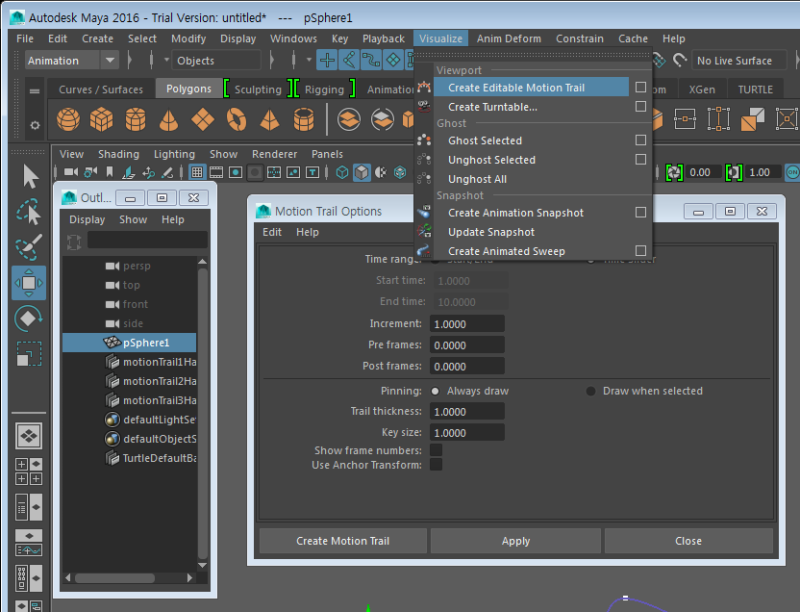
Task: Click the Snap to curves icon
Action: click(349, 60)
